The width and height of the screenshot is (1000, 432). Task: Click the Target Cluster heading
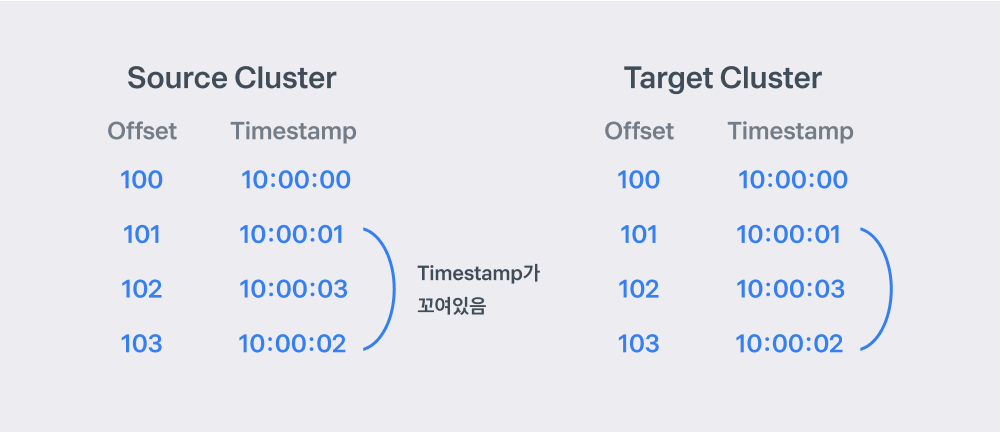pos(723,78)
